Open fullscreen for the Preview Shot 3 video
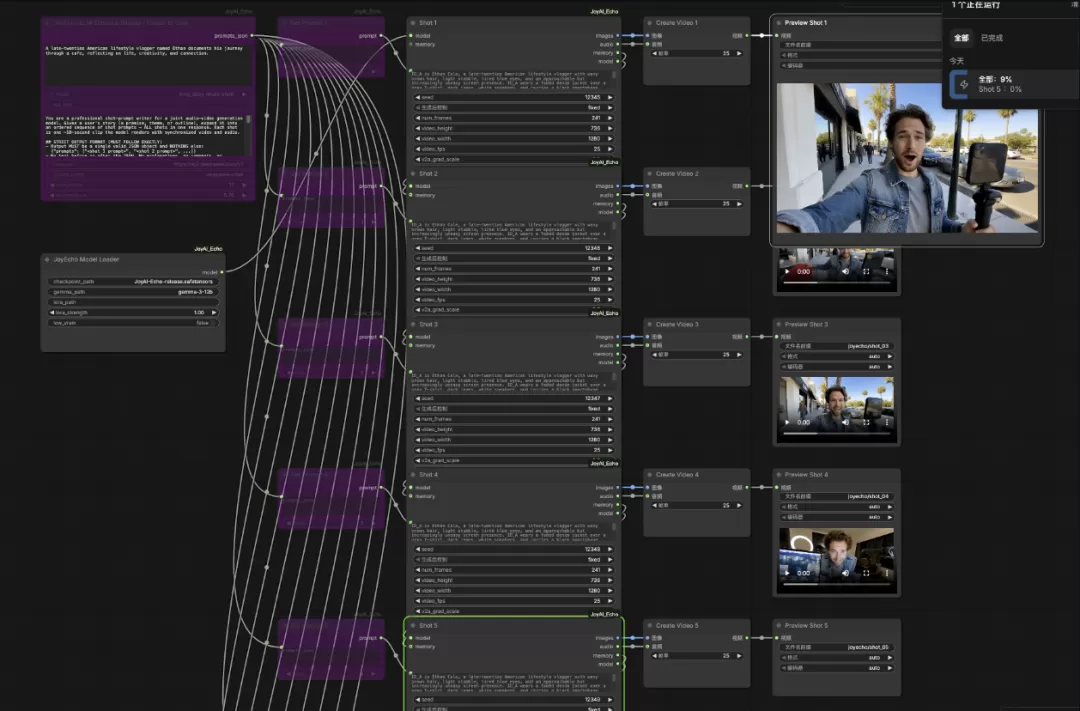Image resolution: width=1080 pixels, height=711 pixels. (866, 422)
